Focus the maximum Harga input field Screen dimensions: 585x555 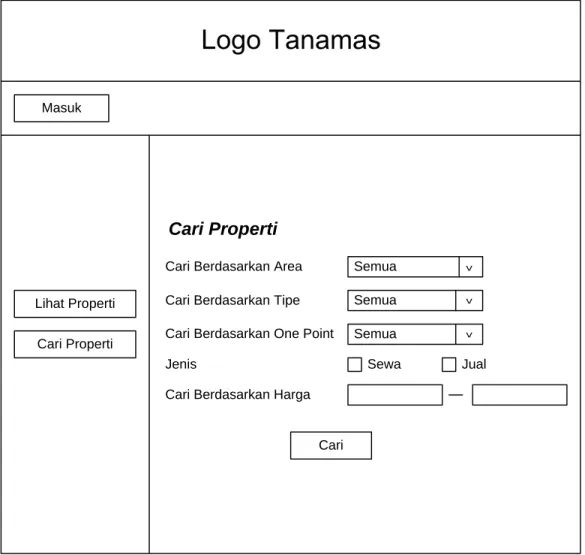(x=520, y=395)
